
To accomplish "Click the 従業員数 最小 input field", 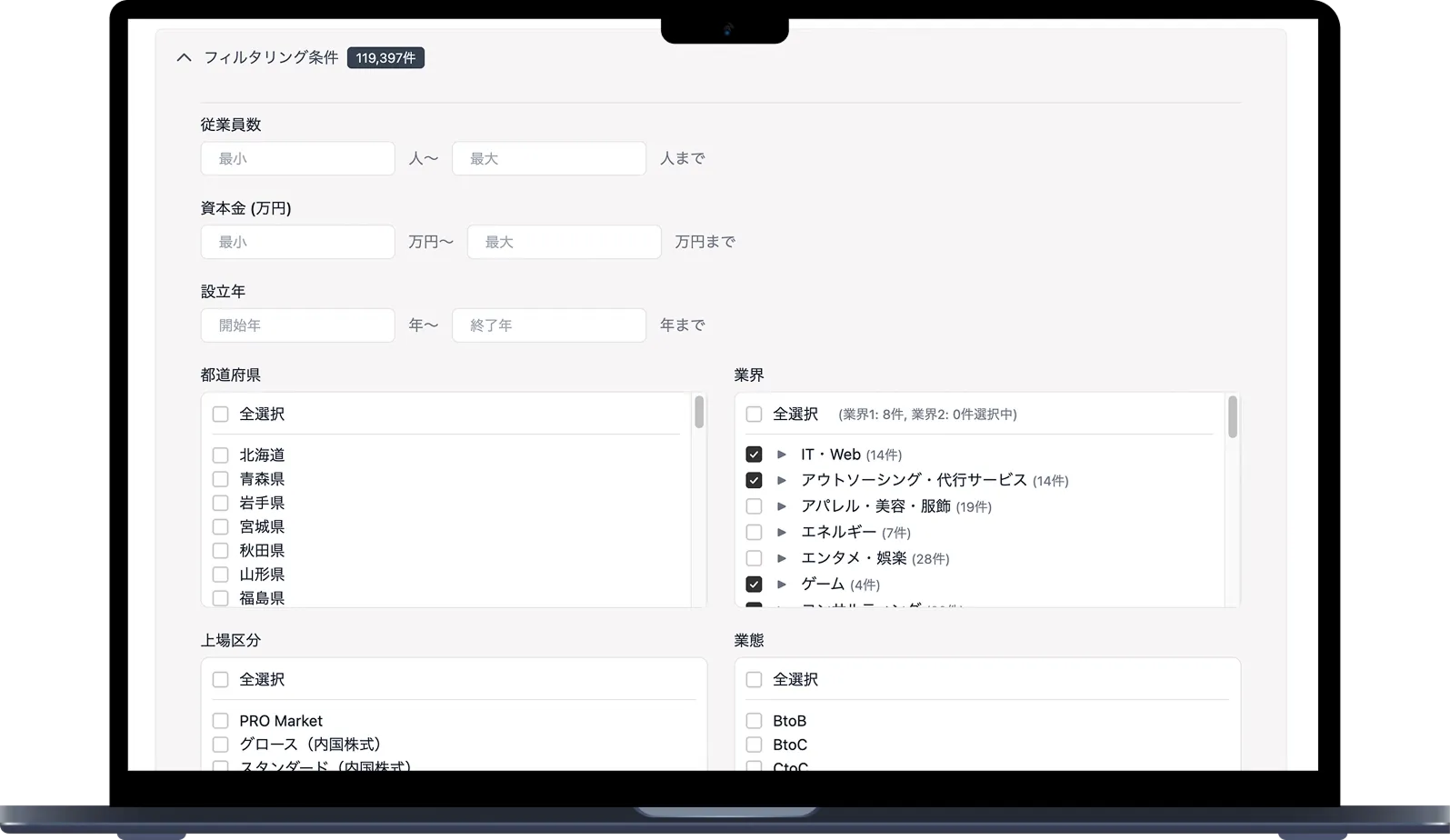I will coord(297,158).
